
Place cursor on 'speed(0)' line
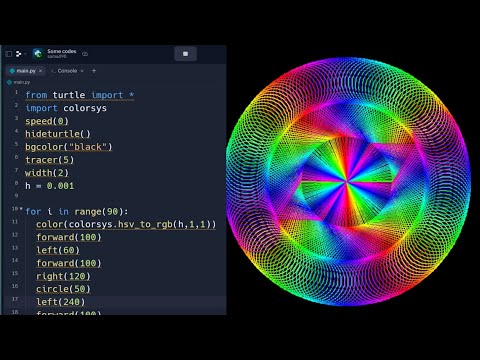click(x=47, y=121)
